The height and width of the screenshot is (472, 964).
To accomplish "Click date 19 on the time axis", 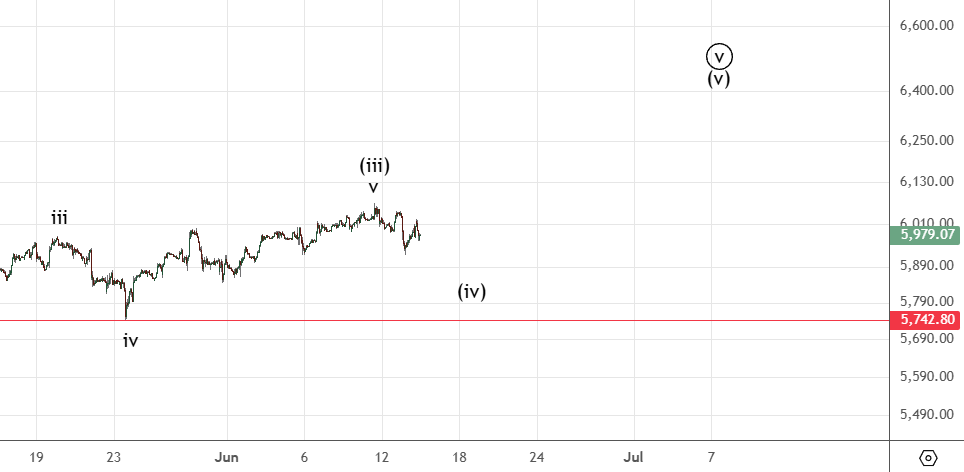I will [x=36, y=455].
